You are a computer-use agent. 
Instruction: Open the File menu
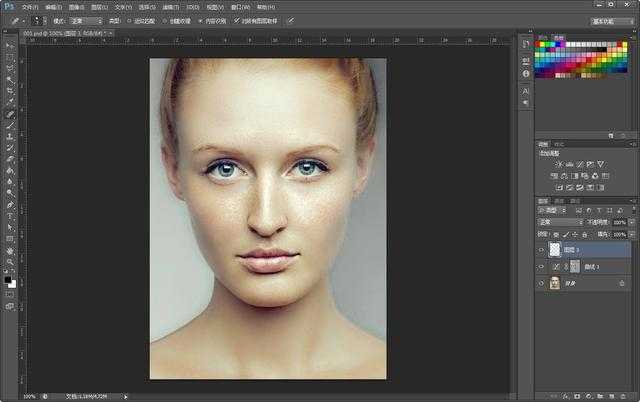coord(30,6)
